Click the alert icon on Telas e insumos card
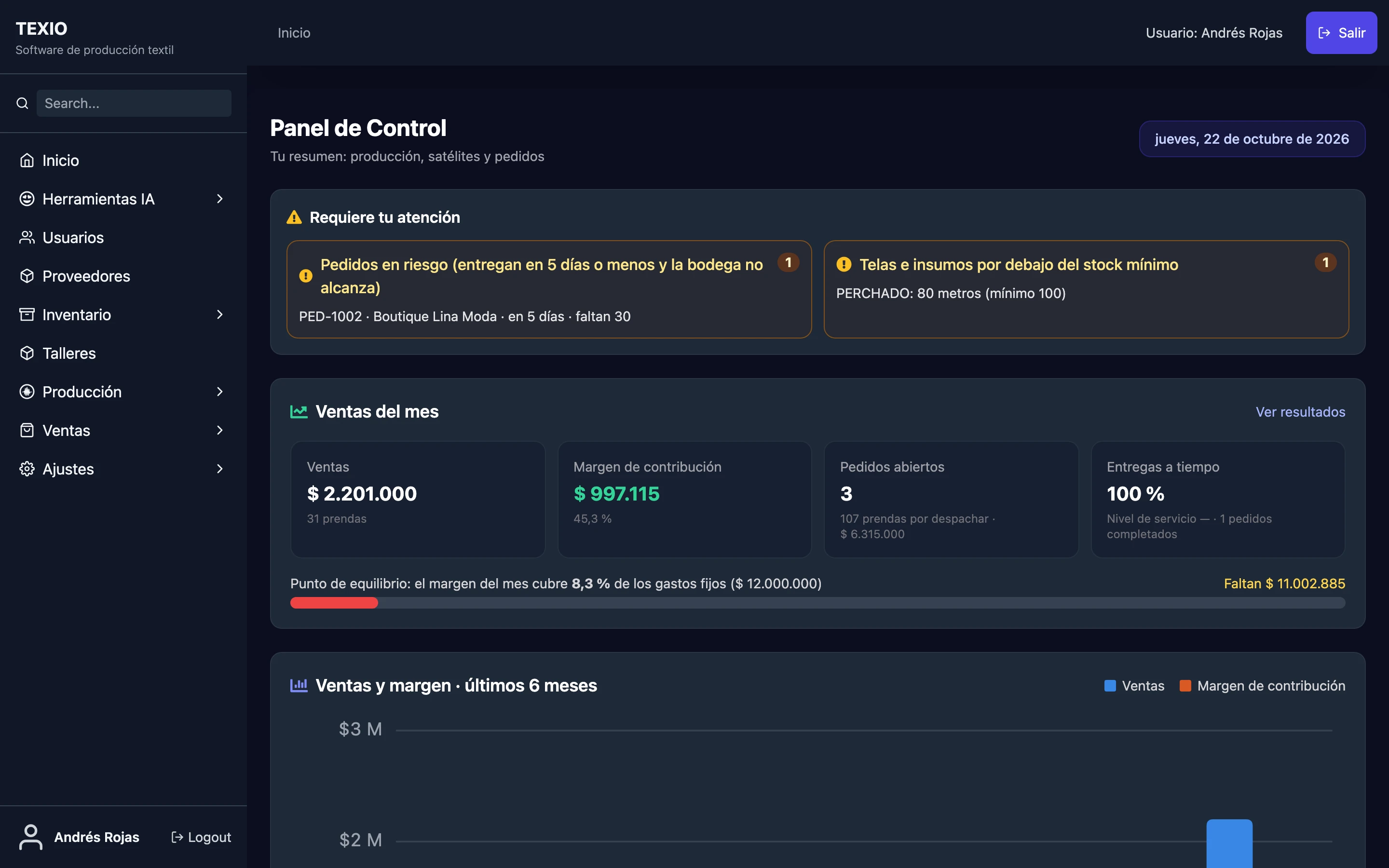Image resolution: width=1389 pixels, height=868 pixels. pyautogui.click(x=844, y=264)
